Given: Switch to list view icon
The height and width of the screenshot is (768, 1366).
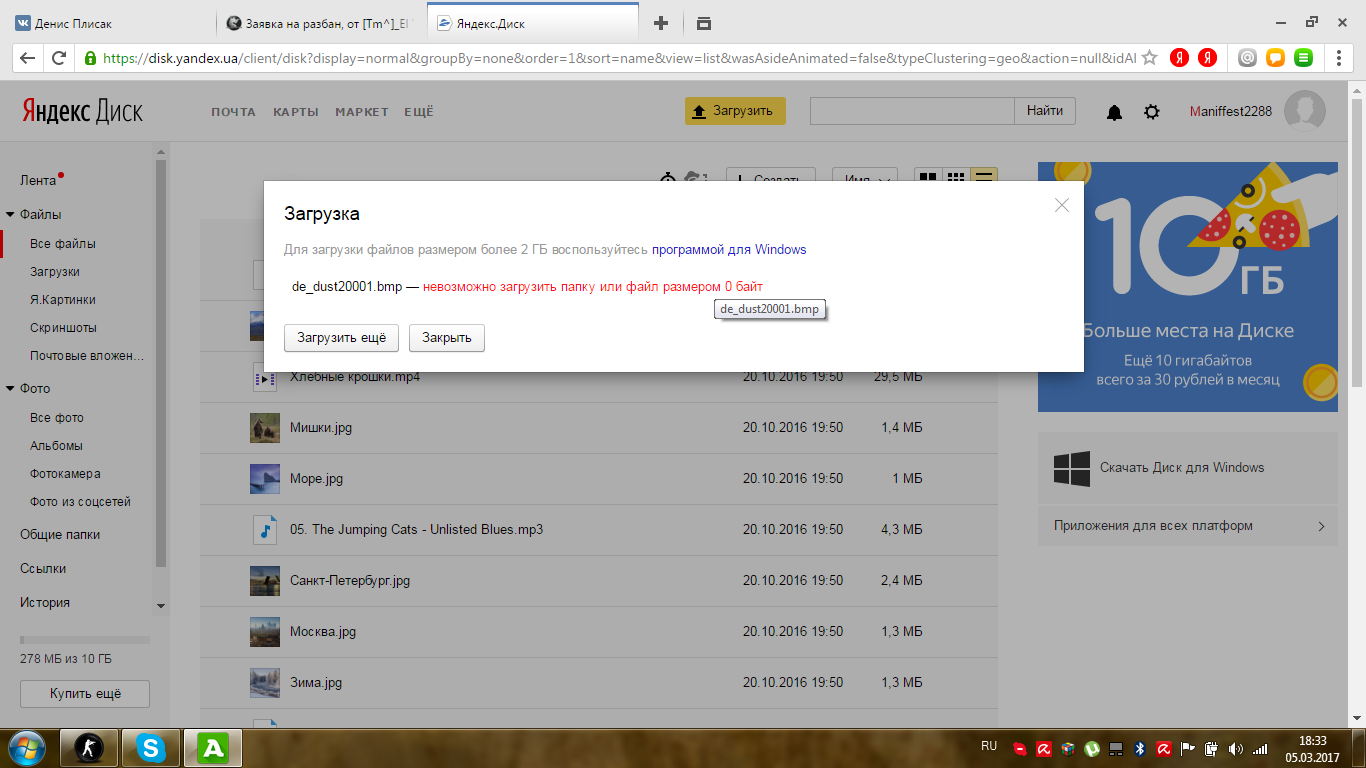Looking at the screenshot, I should point(985,179).
